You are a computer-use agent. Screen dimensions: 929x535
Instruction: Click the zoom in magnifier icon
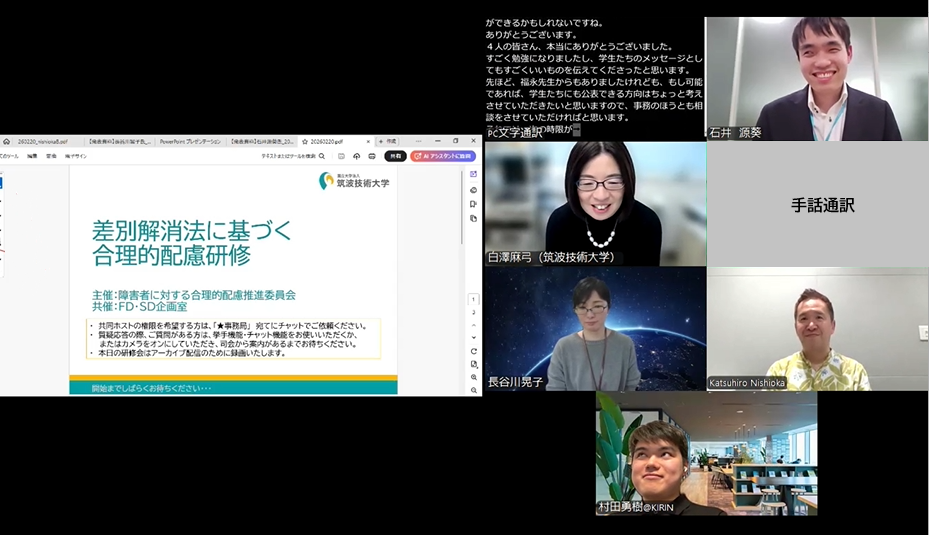pos(473,377)
